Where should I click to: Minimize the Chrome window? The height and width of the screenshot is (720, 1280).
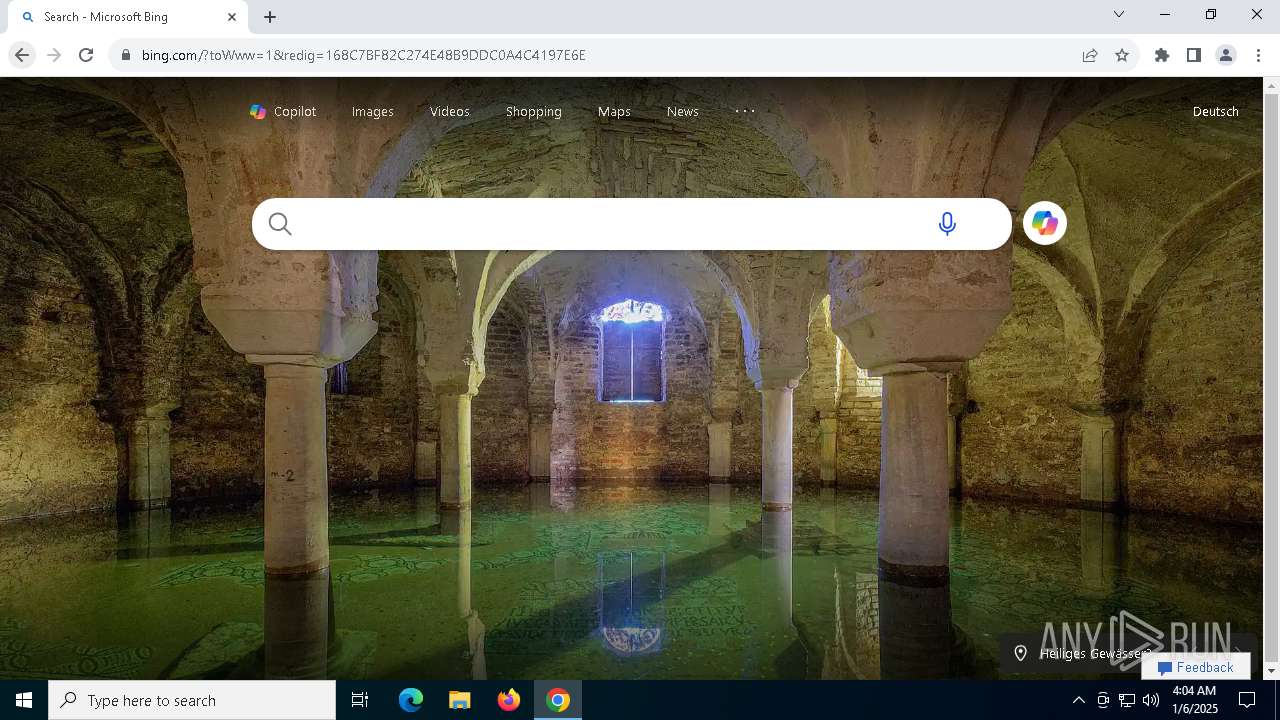point(1165,14)
